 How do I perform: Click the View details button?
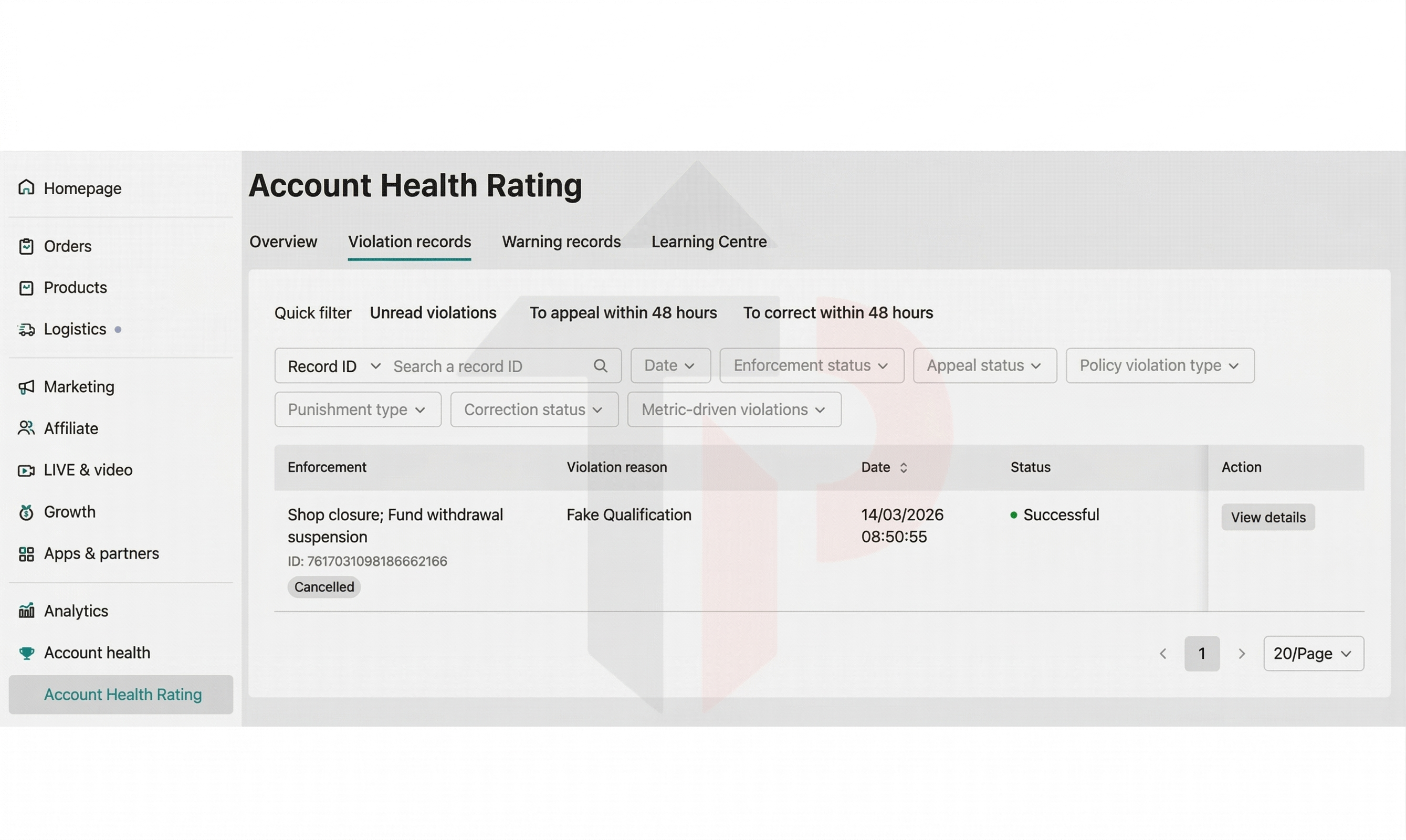tap(1267, 517)
